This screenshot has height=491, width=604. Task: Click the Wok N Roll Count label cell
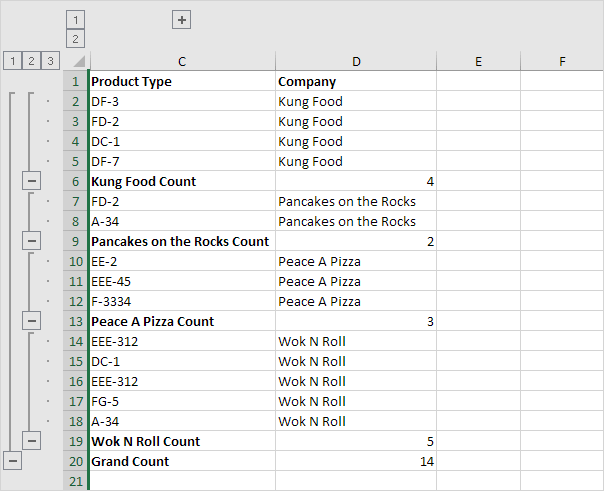[181, 441]
